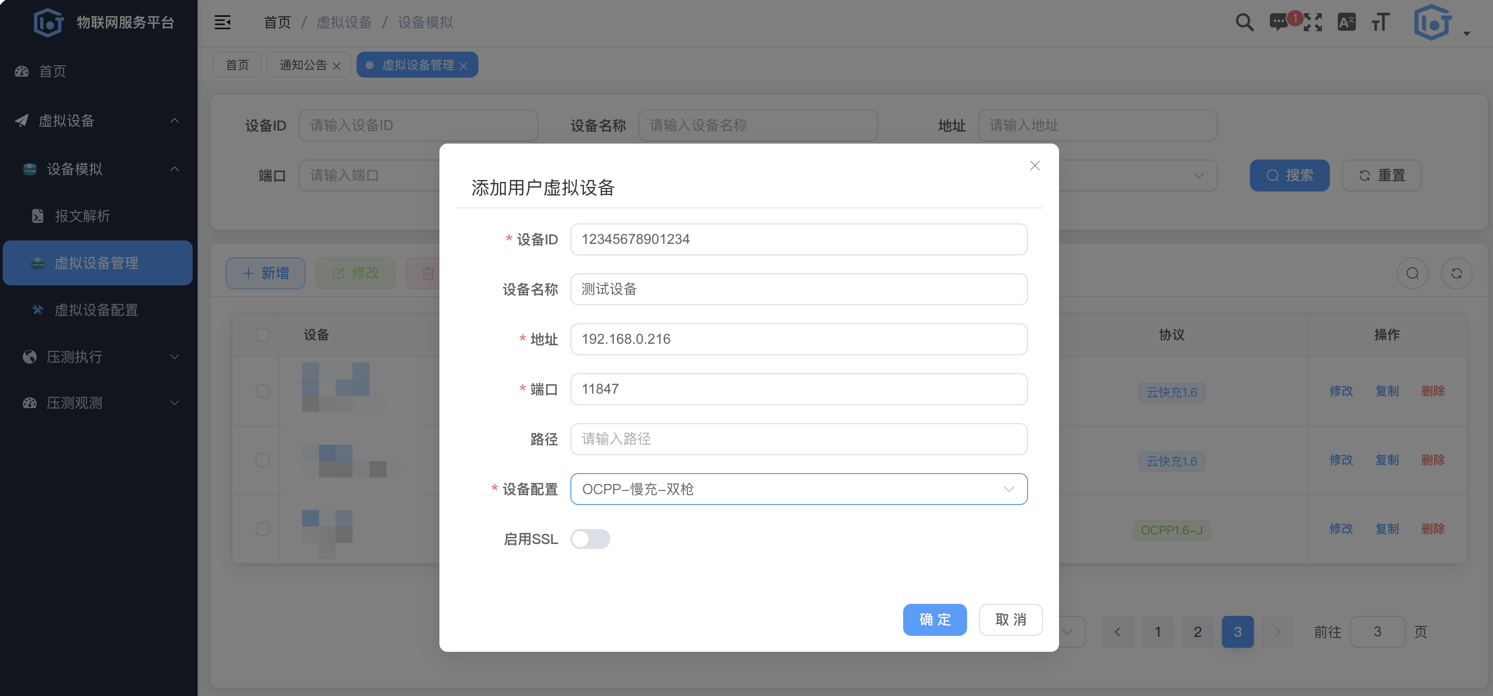Close the dialog with the X icon
The height and width of the screenshot is (696, 1493).
click(x=1035, y=166)
